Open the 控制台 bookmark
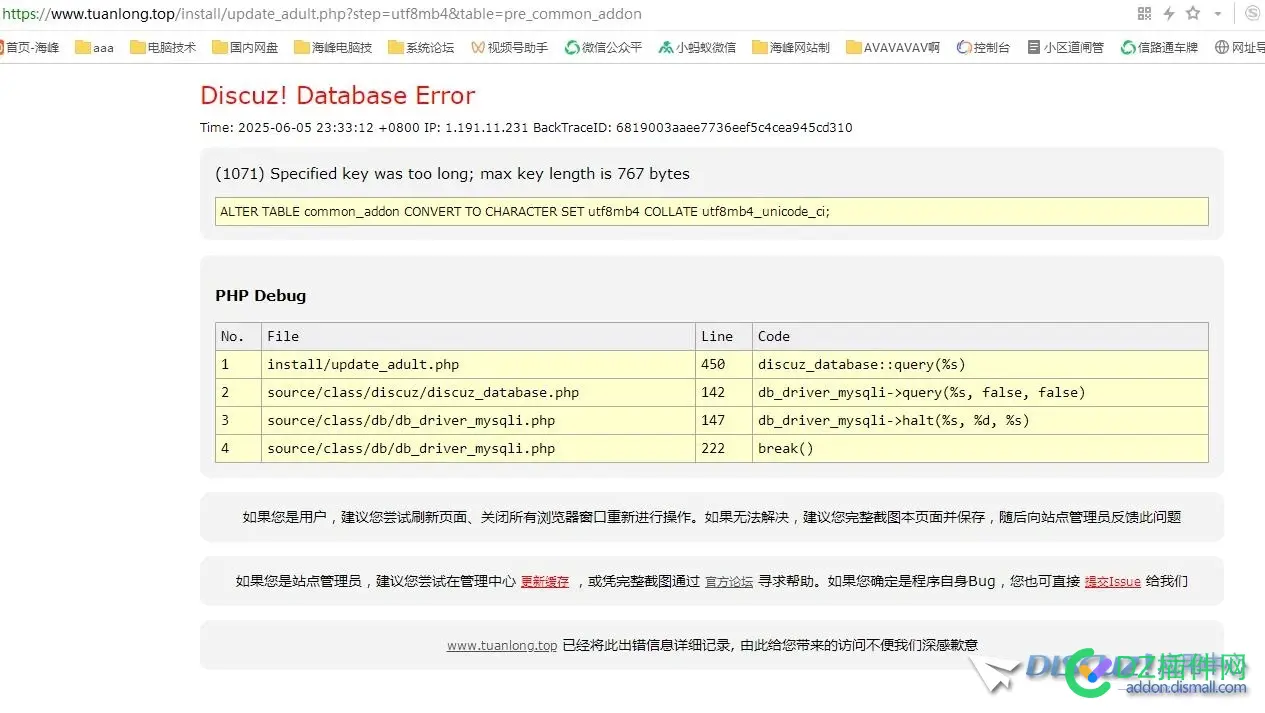Screen dimensions: 1265x713 (983, 47)
